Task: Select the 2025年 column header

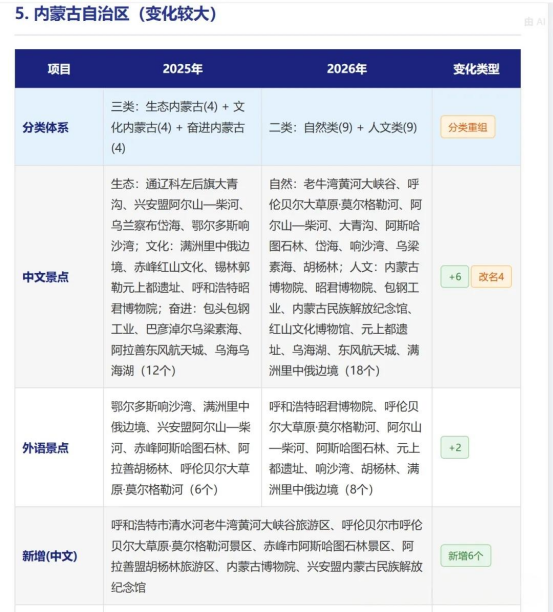Action: coord(182,69)
